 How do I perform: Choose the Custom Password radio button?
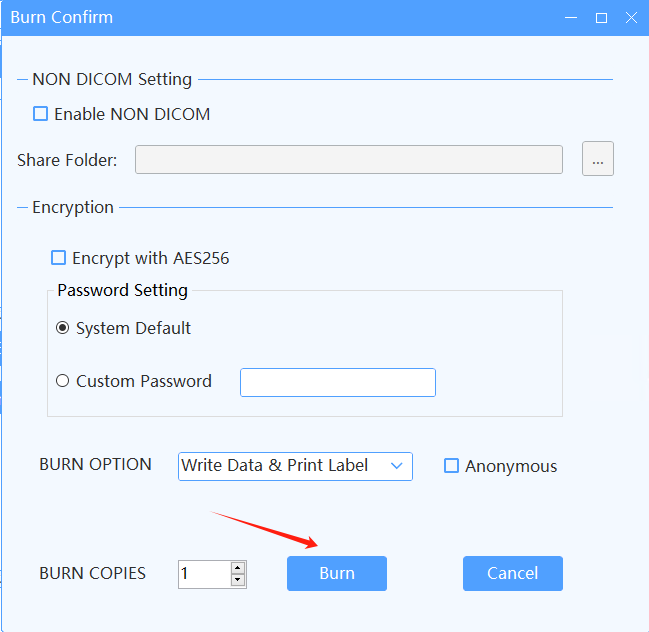click(63, 381)
